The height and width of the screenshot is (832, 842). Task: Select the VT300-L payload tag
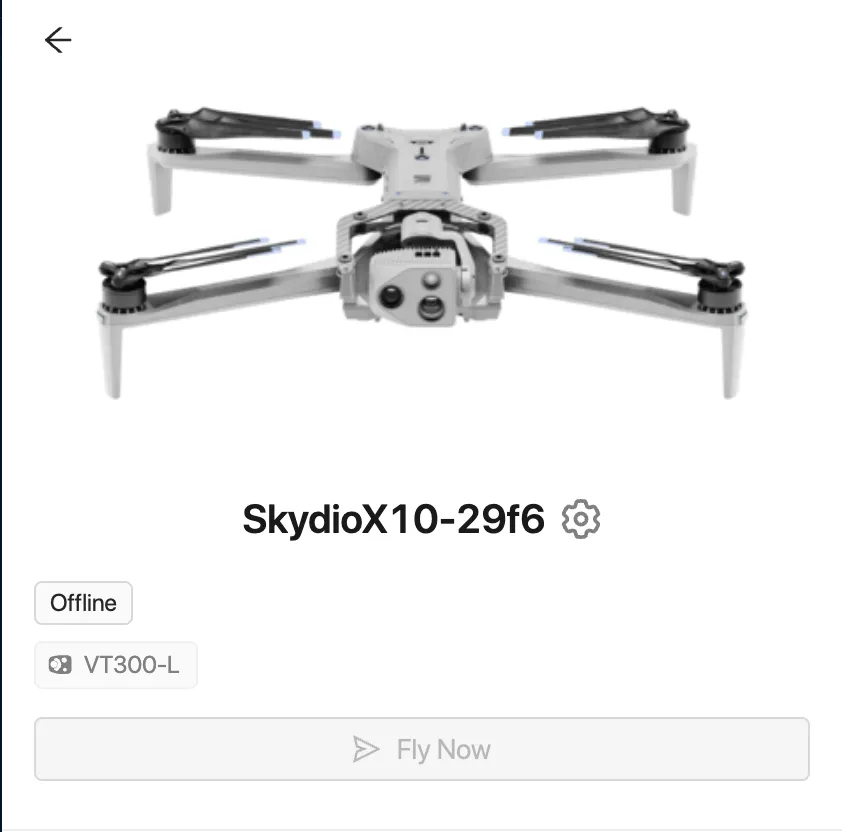pos(115,665)
